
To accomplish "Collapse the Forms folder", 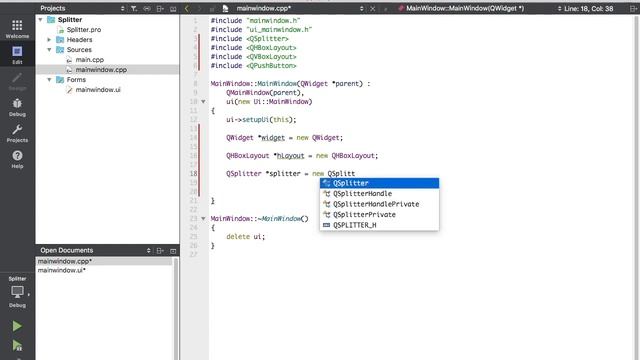I will (x=49, y=80).
